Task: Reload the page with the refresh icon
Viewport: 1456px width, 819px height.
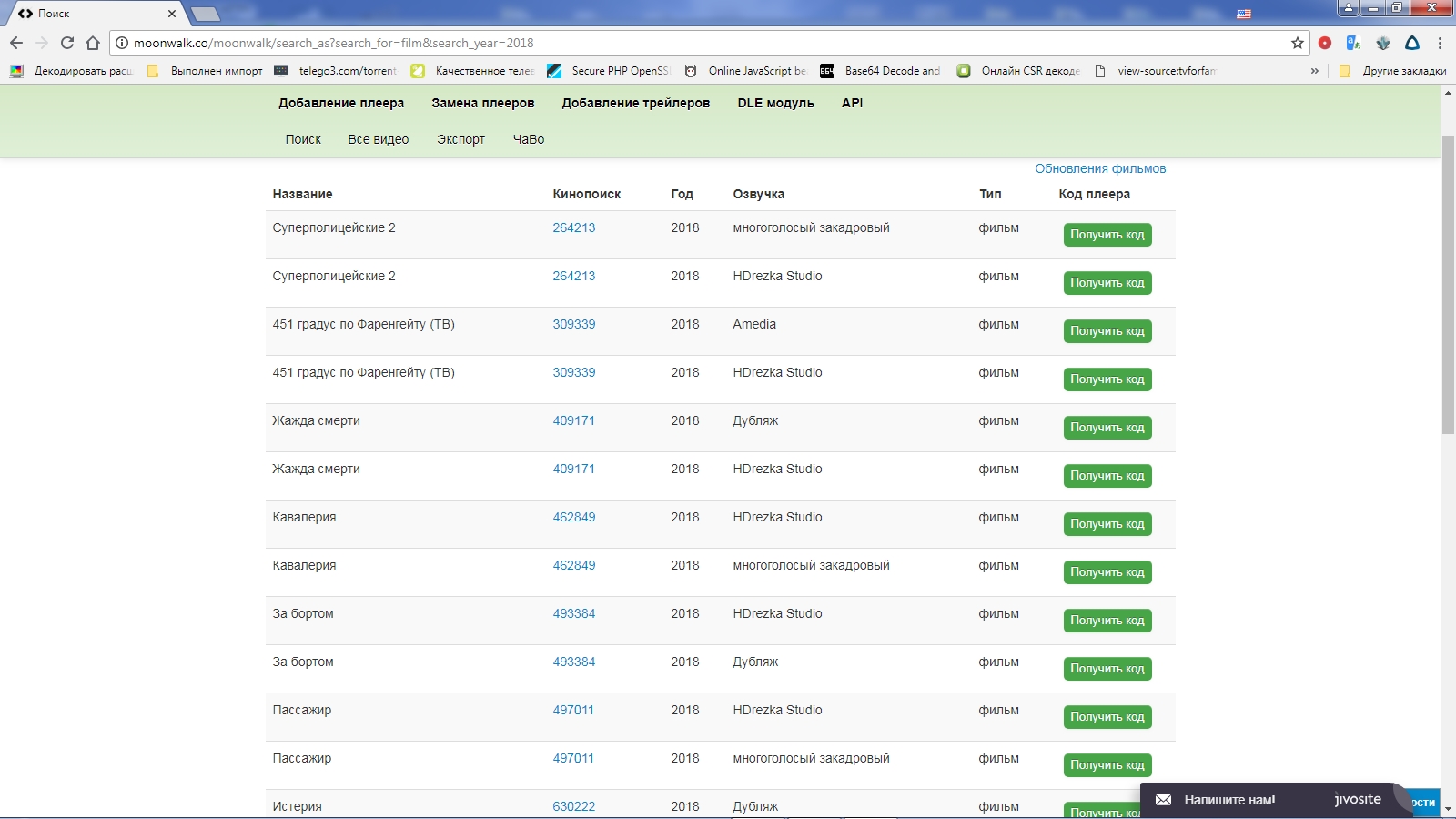Action: (66, 43)
